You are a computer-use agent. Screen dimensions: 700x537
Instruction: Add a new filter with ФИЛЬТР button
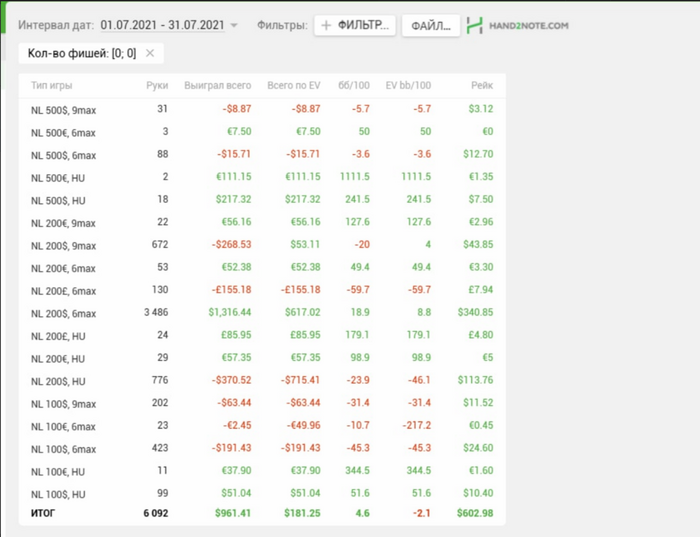pos(355,25)
